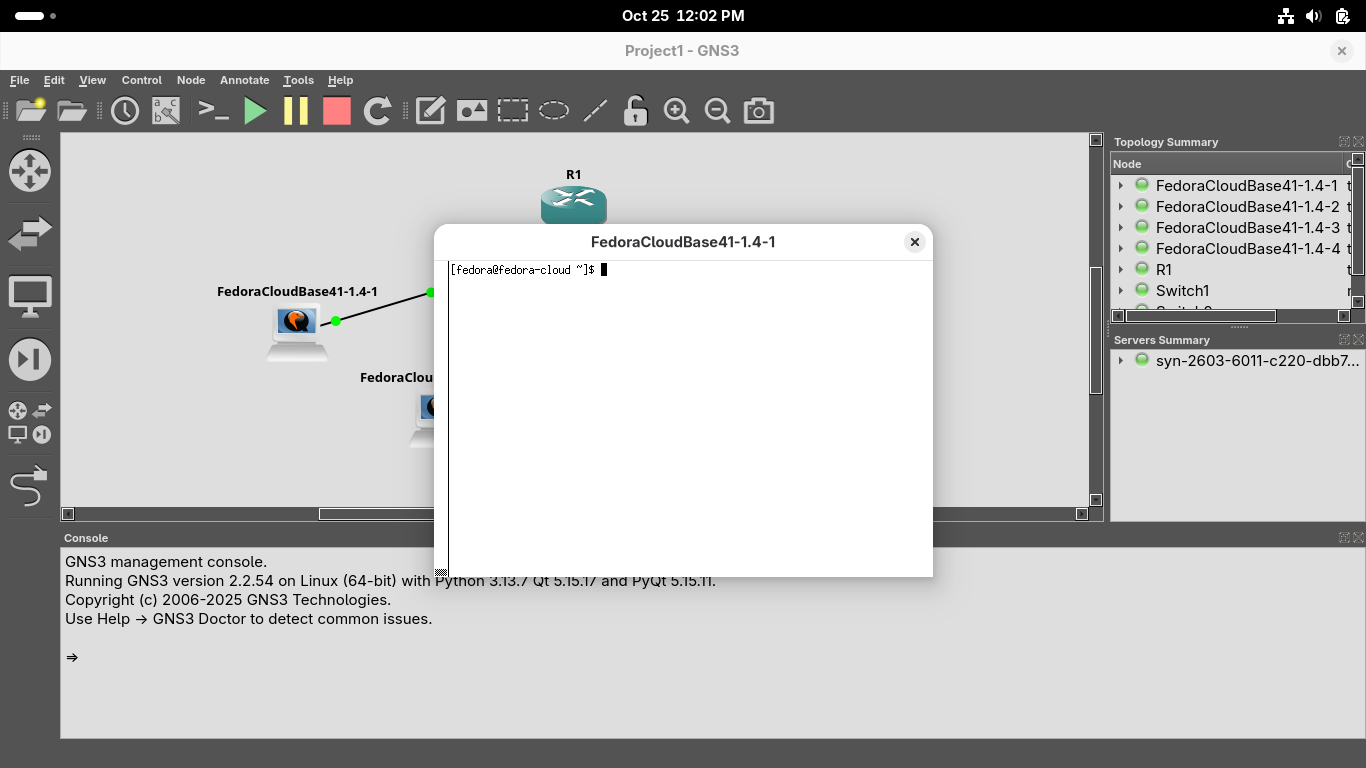
Task: Toggle the lock/unlock items padlock
Action: point(635,111)
